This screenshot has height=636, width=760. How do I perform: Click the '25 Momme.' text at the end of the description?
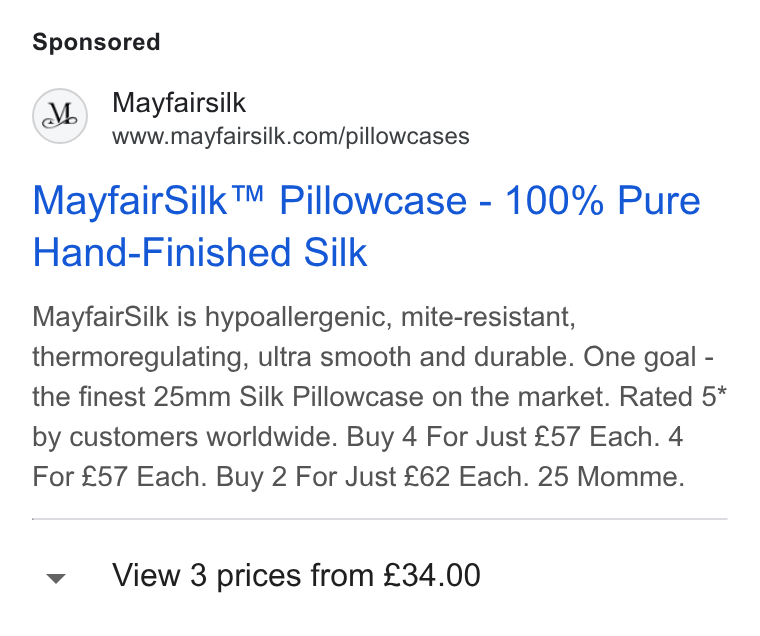click(x=611, y=477)
